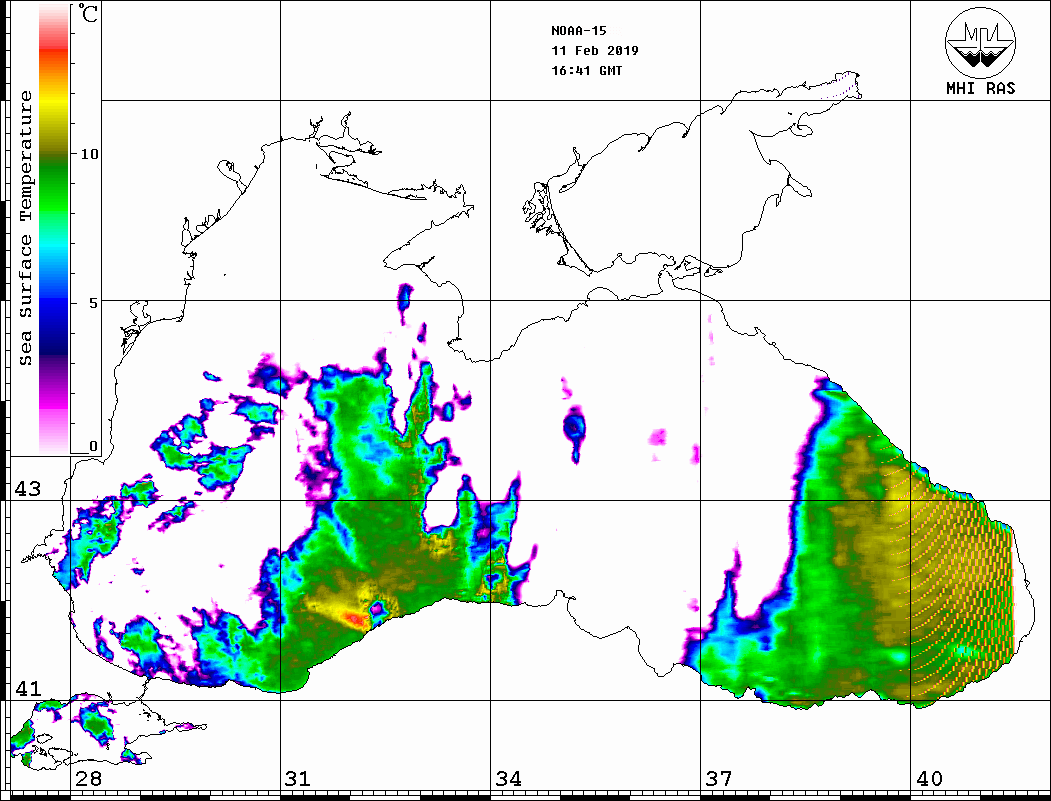This screenshot has width=1051, height=801.
Task: Select the 'NOAA-15' satellite label
Action: click(578, 31)
